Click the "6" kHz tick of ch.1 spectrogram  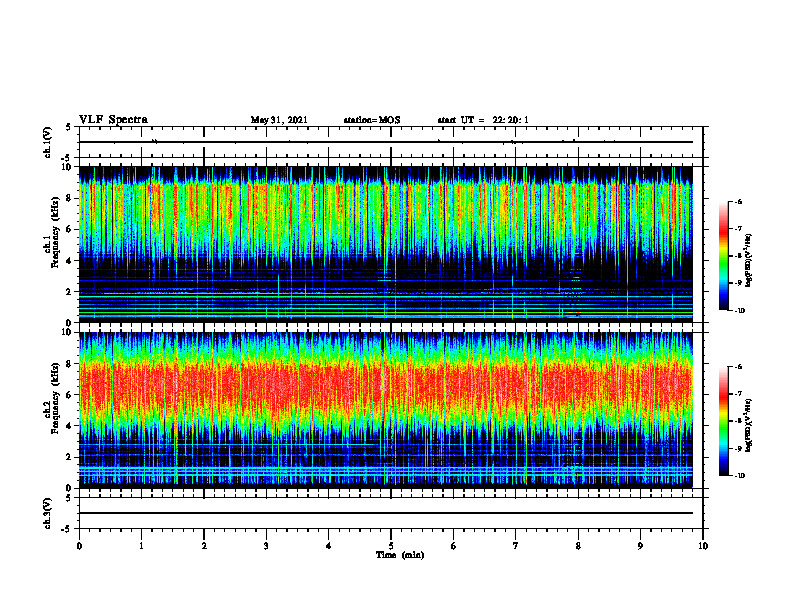(x=70, y=229)
